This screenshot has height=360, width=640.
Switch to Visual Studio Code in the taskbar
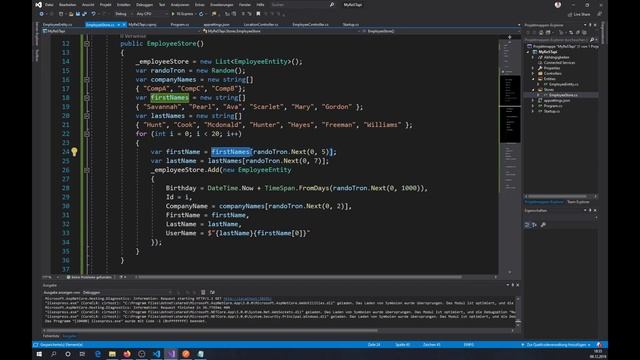[x=156, y=354]
